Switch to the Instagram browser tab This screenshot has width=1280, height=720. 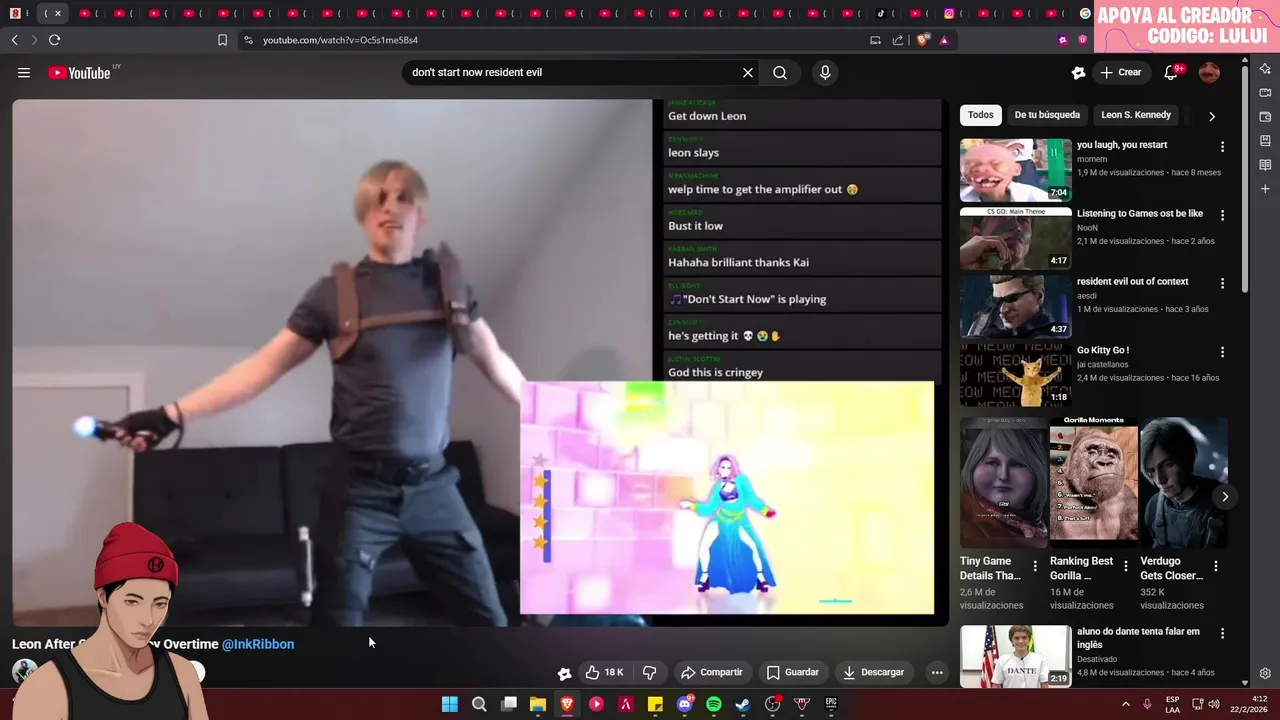[949, 13]
